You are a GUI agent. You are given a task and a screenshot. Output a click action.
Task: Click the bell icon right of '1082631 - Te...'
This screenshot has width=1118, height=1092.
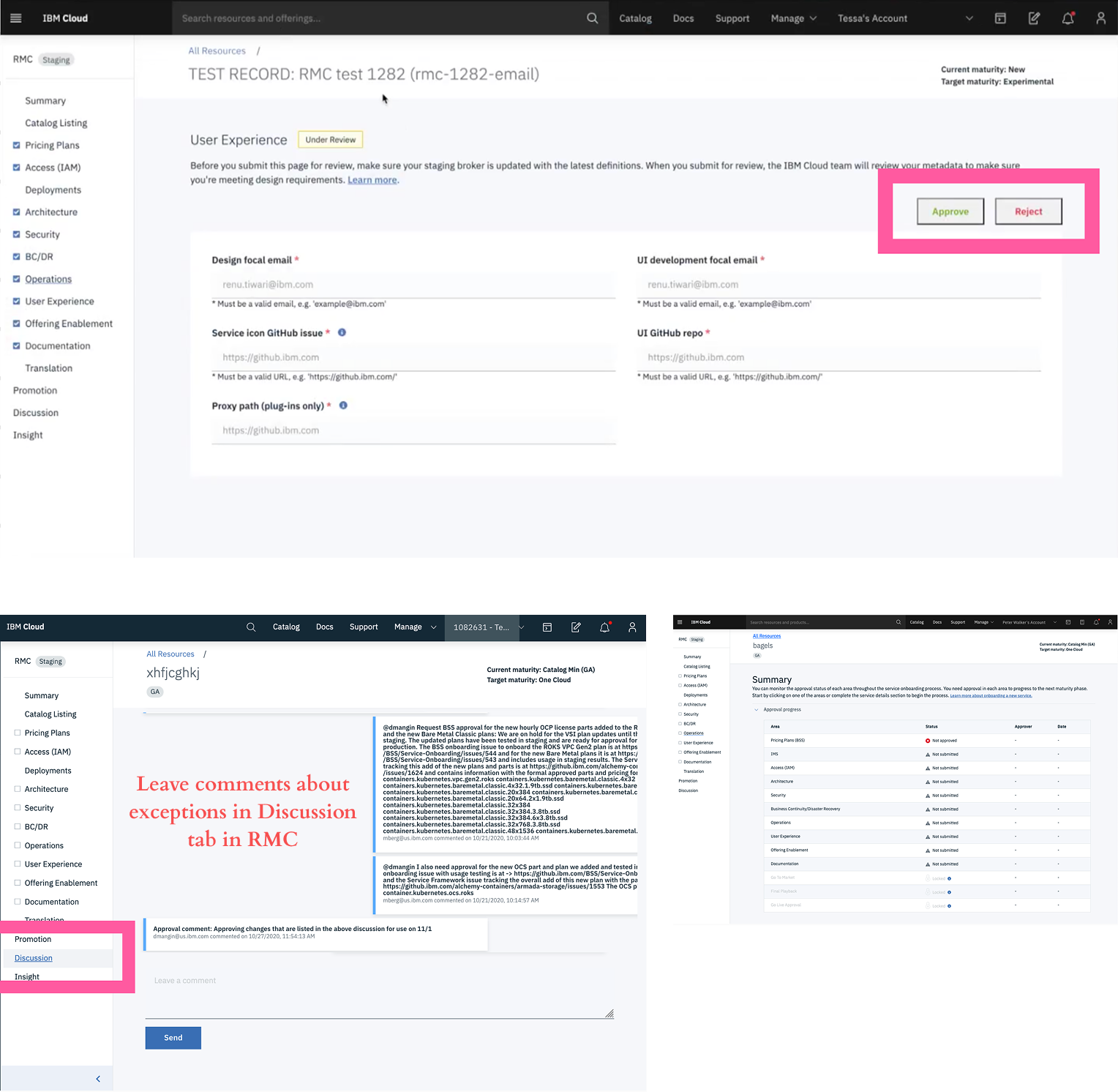604,627
